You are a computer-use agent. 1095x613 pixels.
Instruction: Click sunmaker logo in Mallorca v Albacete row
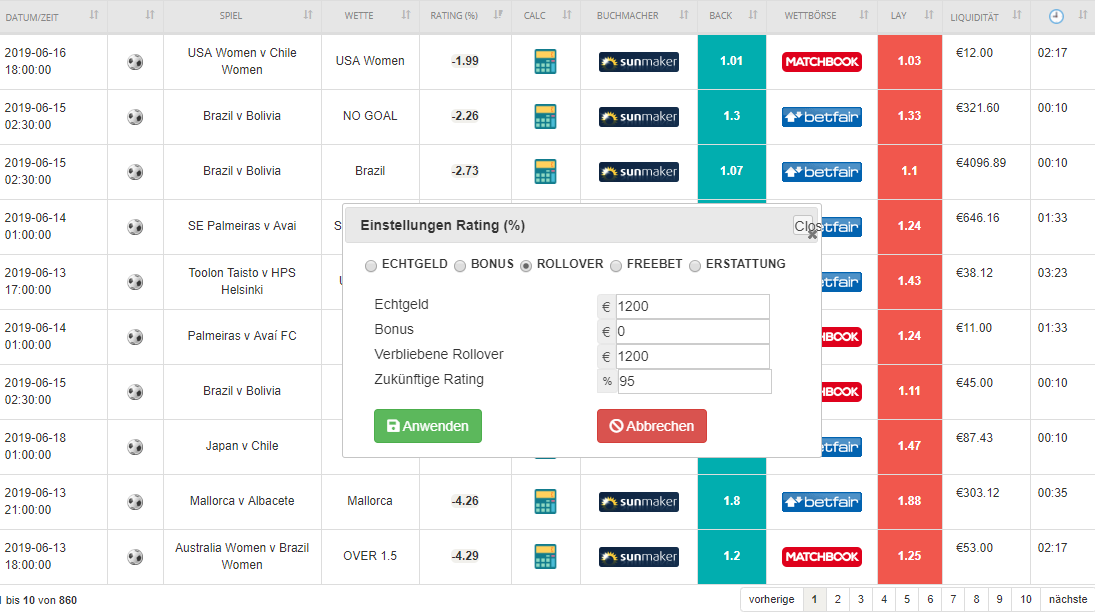pyautogui.click(x=638, y=501)
